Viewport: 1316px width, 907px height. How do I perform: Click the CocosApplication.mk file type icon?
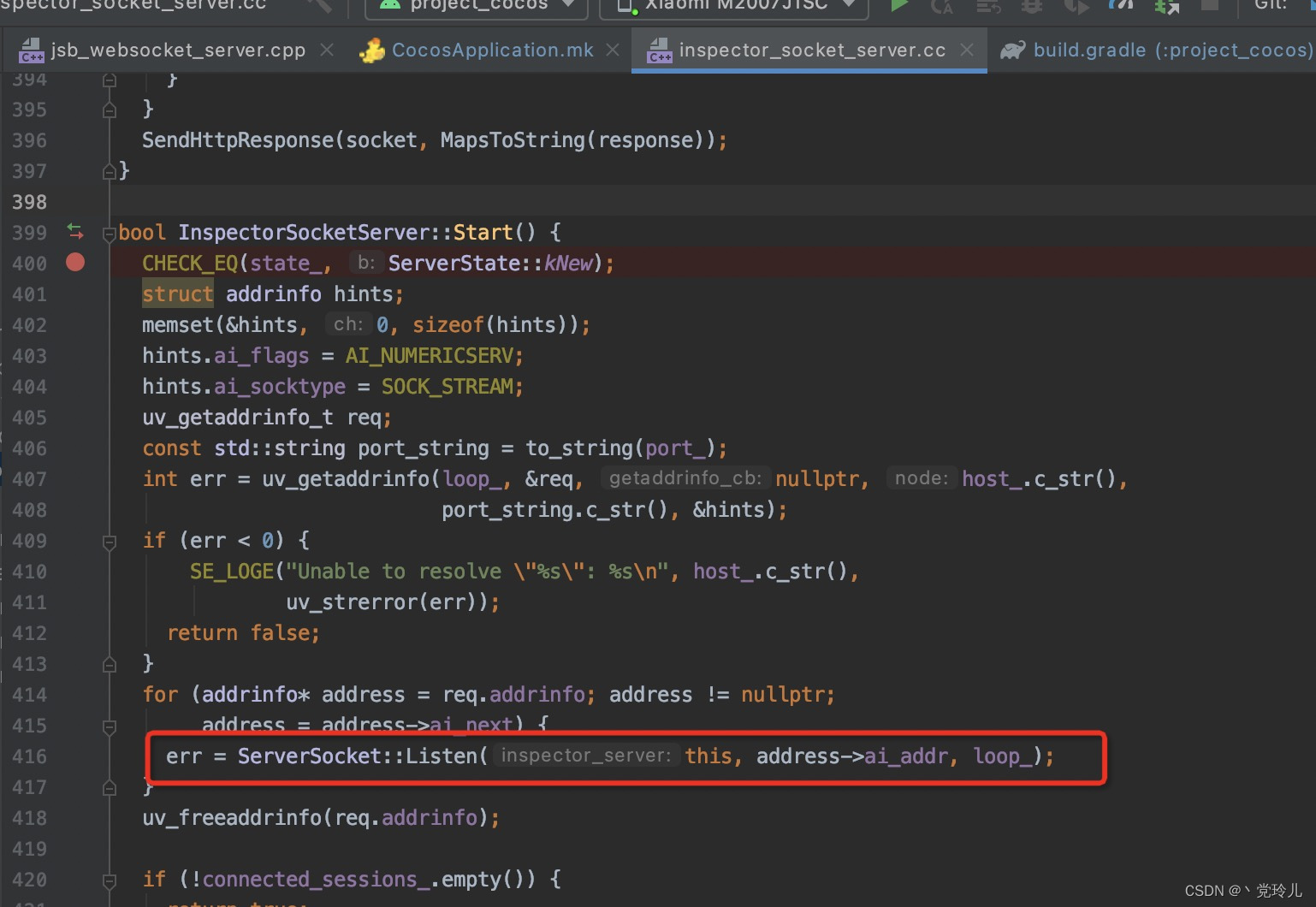[x=372, y=50]
